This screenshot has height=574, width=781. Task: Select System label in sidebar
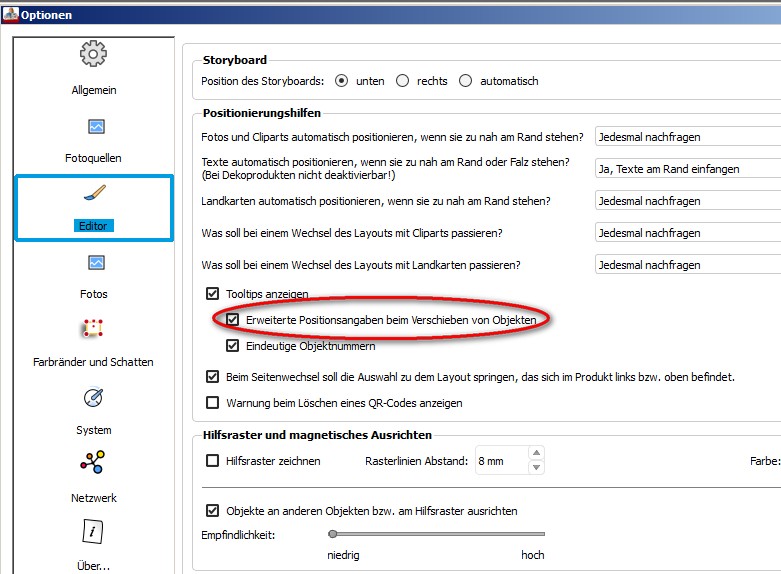pos(94,430)
